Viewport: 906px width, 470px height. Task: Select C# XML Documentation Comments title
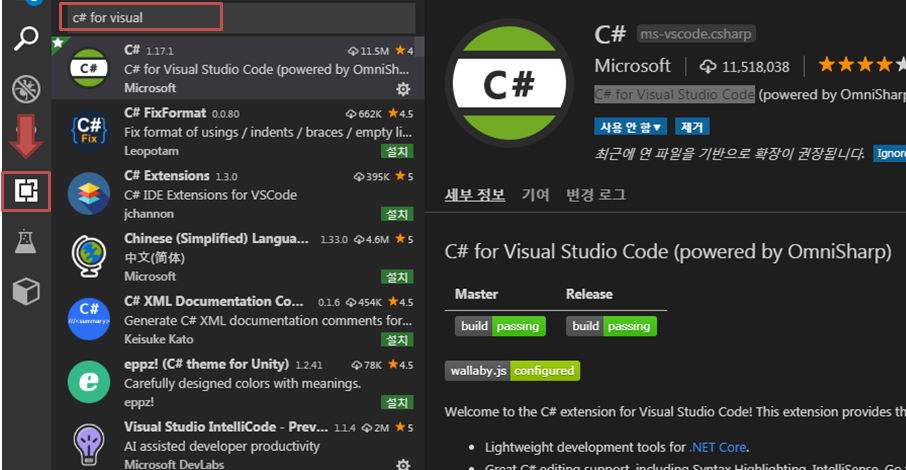[x=213, y=301]
